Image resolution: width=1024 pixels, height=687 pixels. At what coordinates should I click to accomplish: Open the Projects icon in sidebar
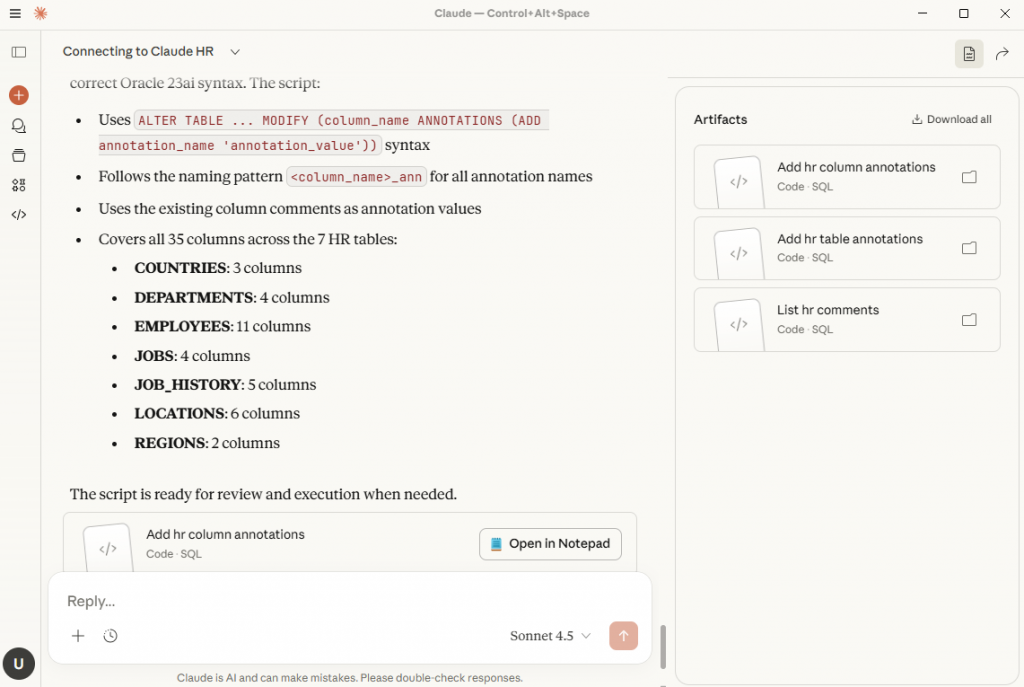coord(19,155)
